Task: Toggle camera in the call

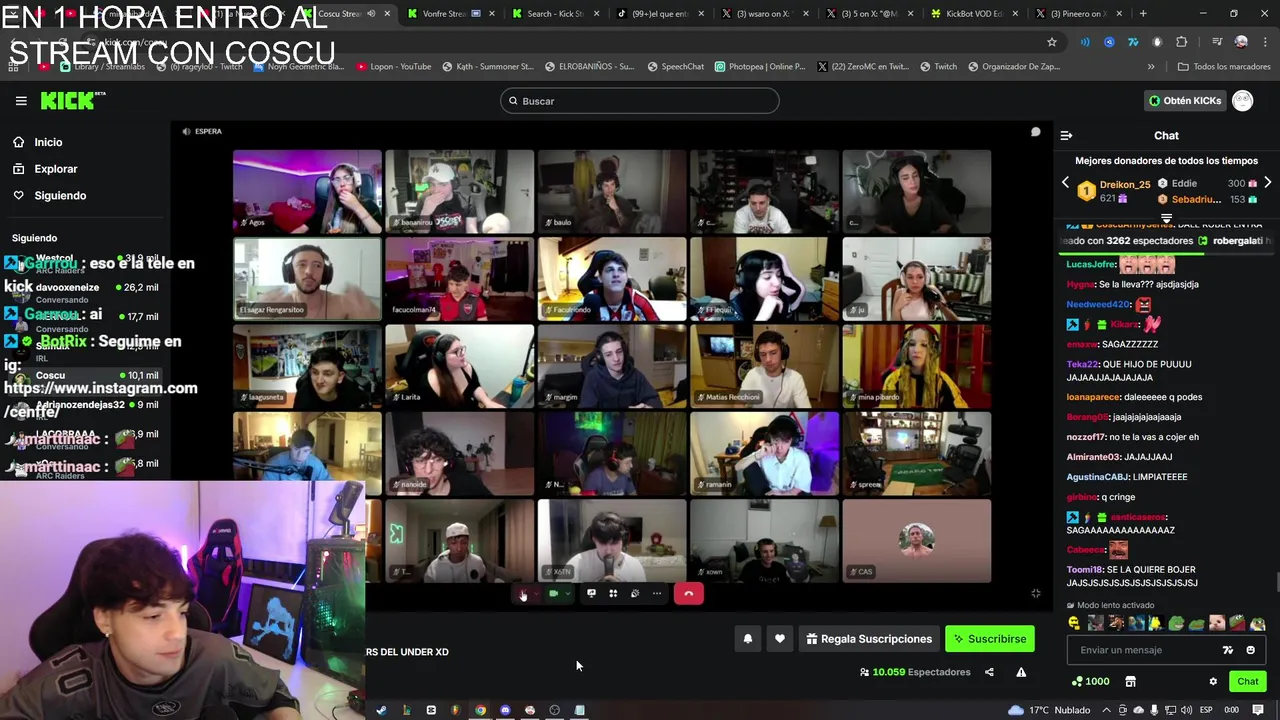Action: pyautogui.click(x=553, y=594)
